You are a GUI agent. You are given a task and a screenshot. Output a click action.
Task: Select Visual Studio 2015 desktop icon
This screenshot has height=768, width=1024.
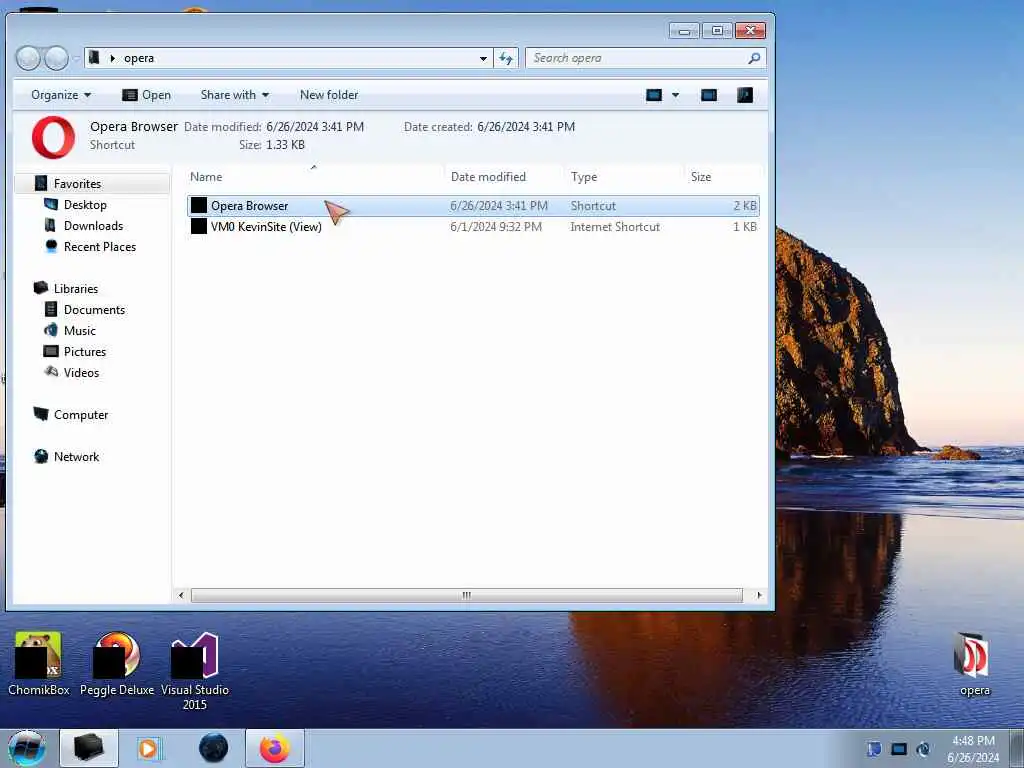point(195,671)
